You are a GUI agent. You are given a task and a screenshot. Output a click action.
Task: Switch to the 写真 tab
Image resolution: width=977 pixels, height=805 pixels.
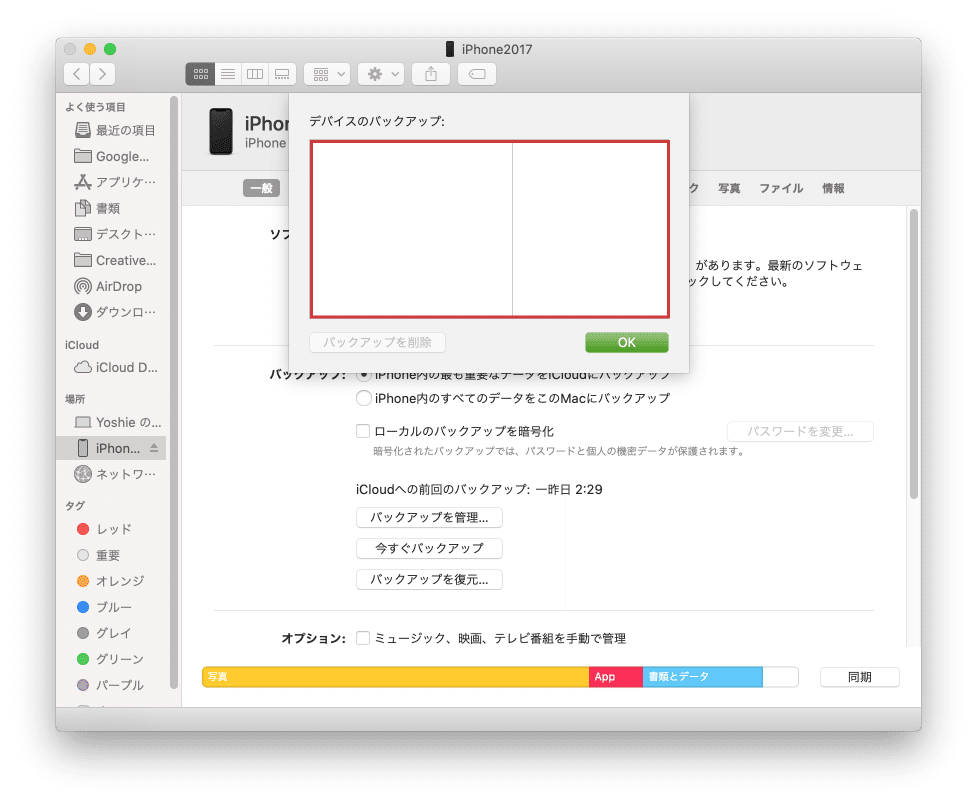click(729, 188)
